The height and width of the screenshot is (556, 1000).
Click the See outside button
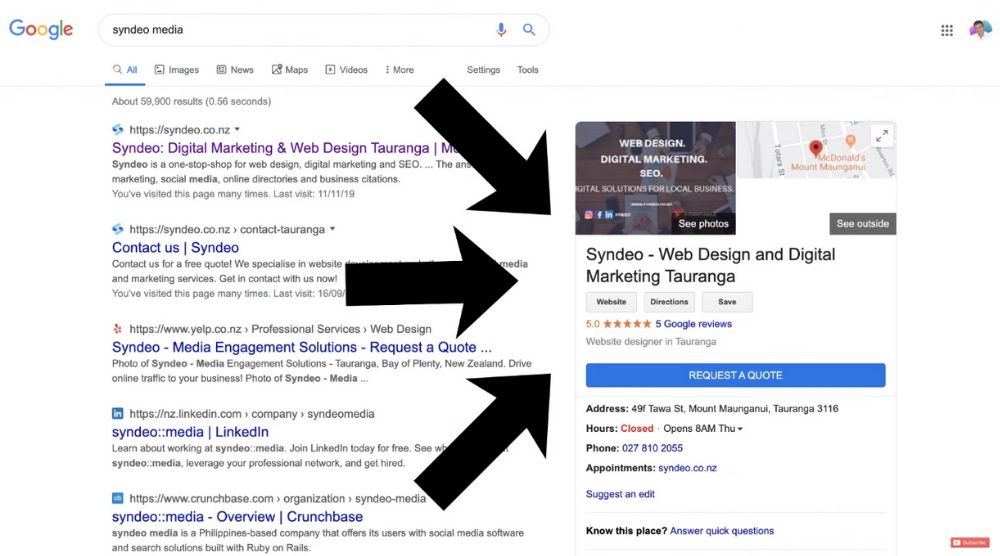pos(862,224)
